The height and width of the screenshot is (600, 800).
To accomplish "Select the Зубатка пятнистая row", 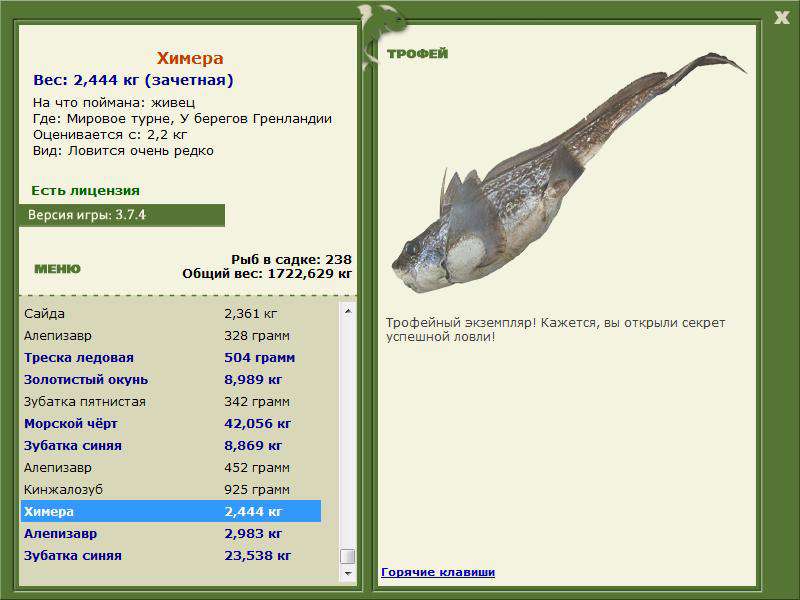I will point(171,402).
